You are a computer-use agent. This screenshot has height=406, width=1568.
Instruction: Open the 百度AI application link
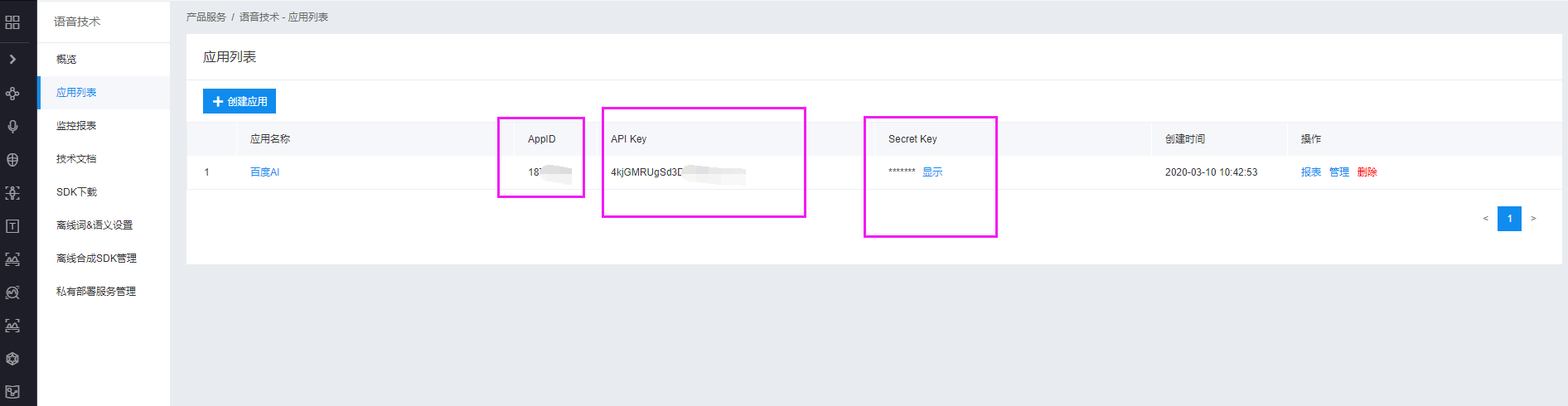[x=264, y=172]
